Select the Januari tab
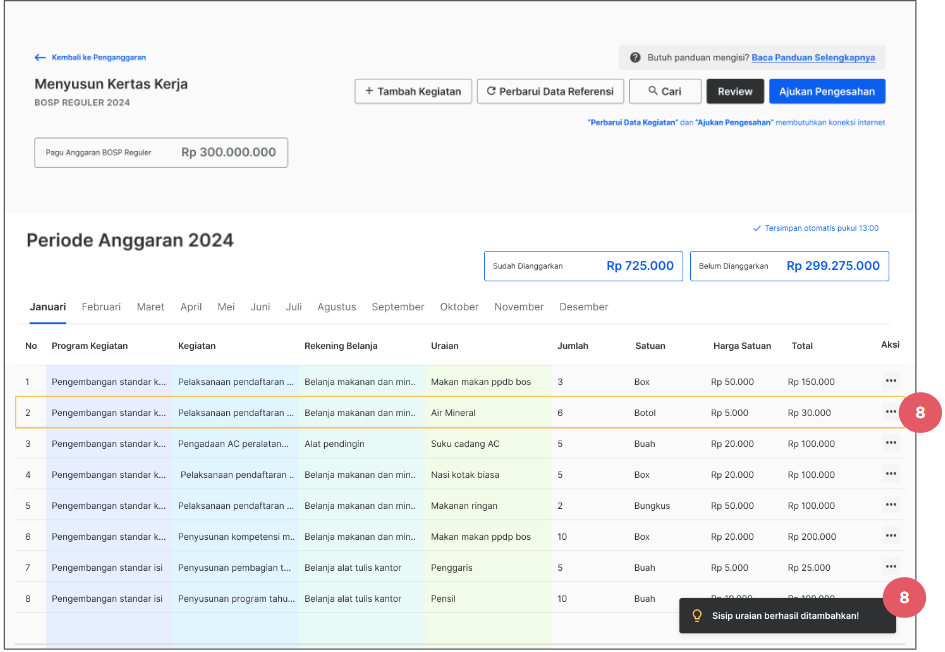Screen dimensions: 945x652 point(48,307)
